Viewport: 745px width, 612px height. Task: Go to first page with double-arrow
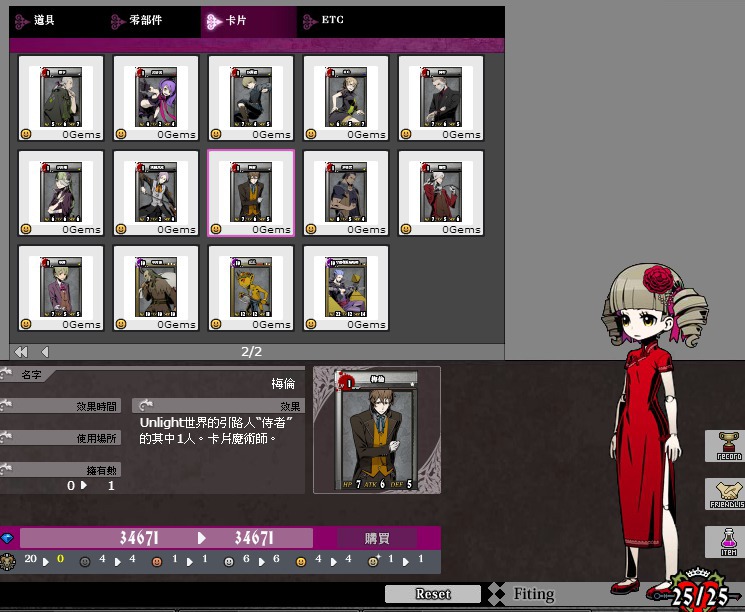(20, 352)
